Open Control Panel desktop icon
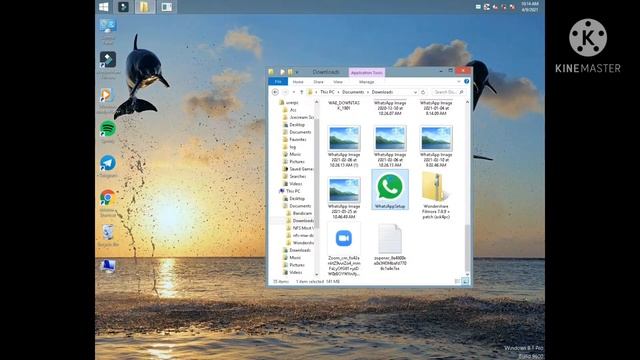This screenshot has height=360, width=640. point(108,31)
